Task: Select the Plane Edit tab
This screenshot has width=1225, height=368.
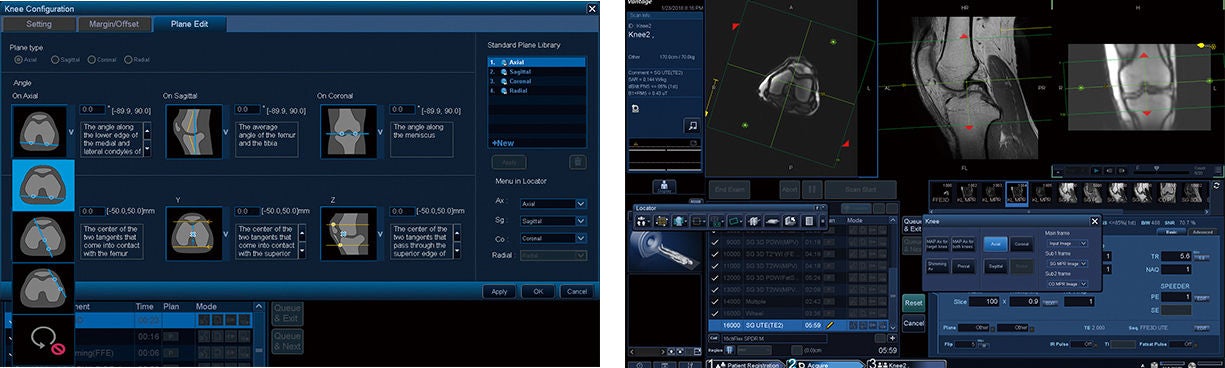Action: pos(191,24)
